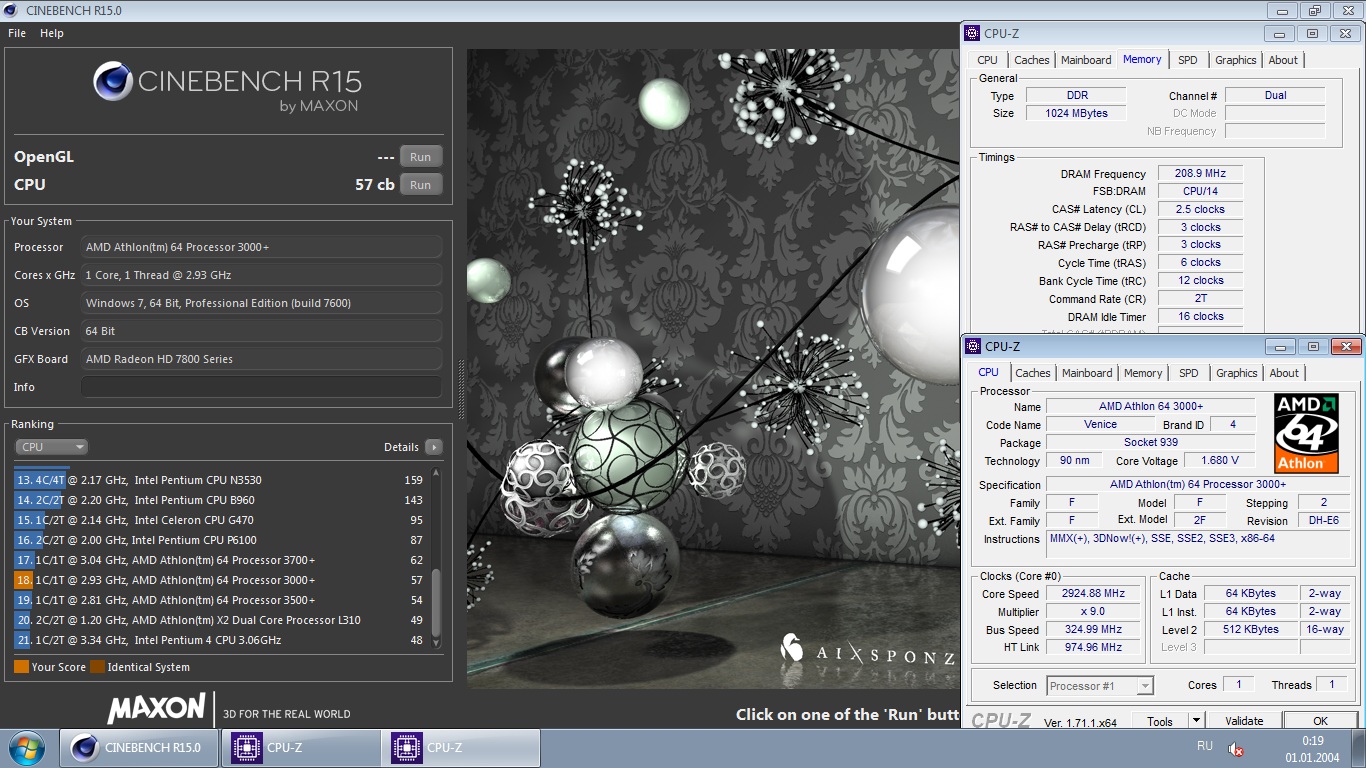Click the MAXON logo at bottom
Image resolution: width=1366 pixels, height=768 pixels.
pos(157,709)
